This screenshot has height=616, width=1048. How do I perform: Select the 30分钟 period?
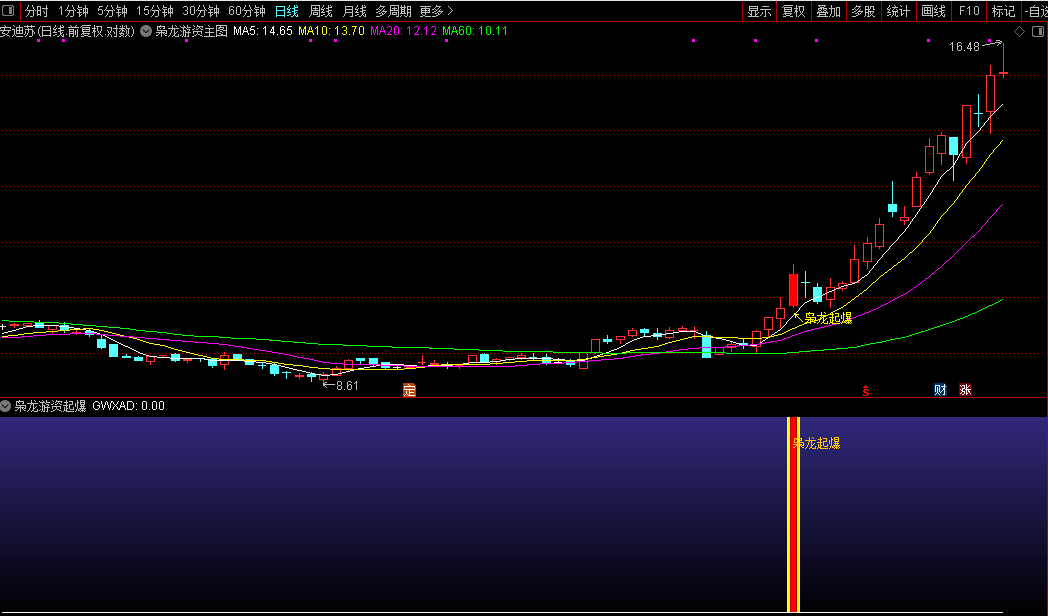point(201,11)
